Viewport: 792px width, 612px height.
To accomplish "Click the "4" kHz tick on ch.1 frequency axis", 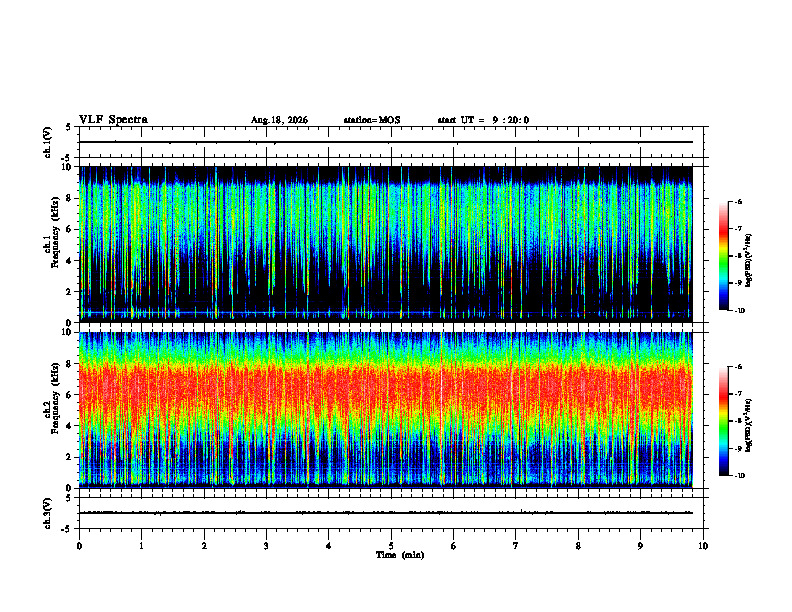I will point(69,261).
